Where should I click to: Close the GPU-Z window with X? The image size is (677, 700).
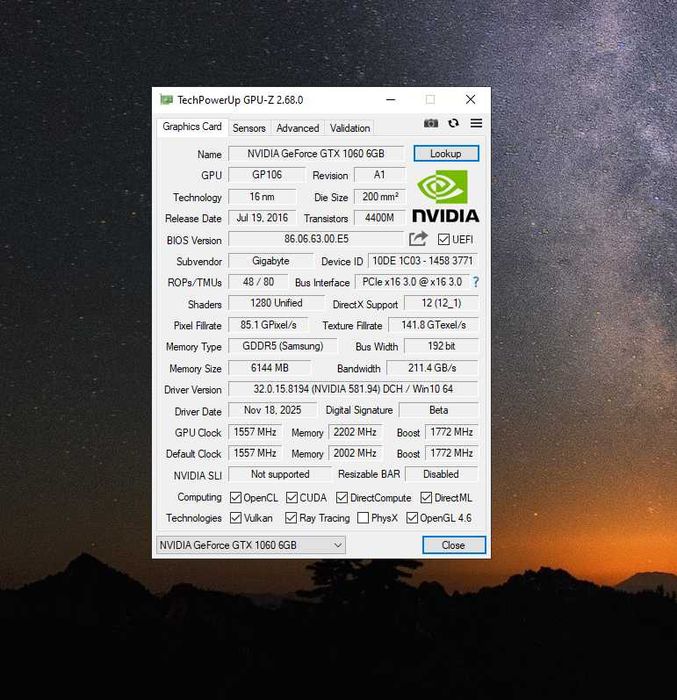(470, 100)
